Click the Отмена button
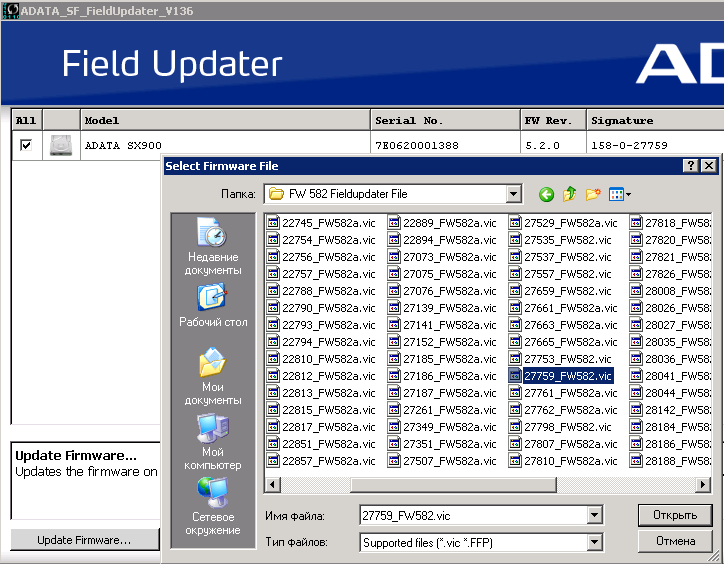Screen dimensions: 724x565 tap(675, 541)
